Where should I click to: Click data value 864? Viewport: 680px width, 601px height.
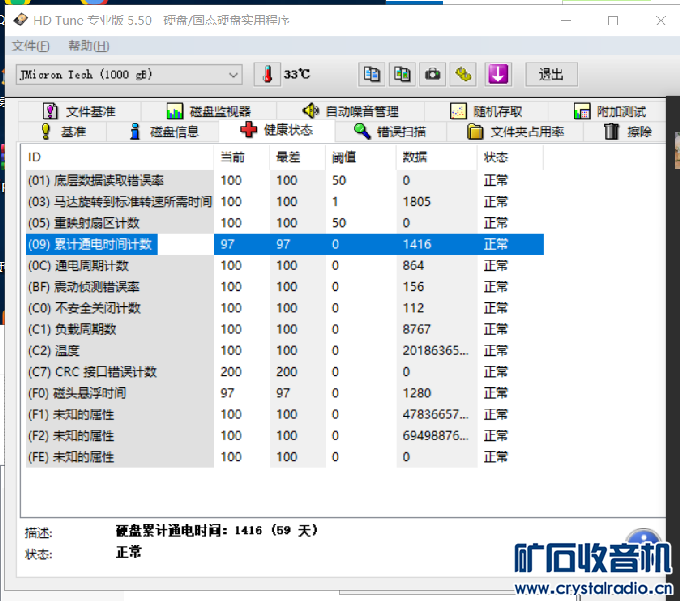413,265
